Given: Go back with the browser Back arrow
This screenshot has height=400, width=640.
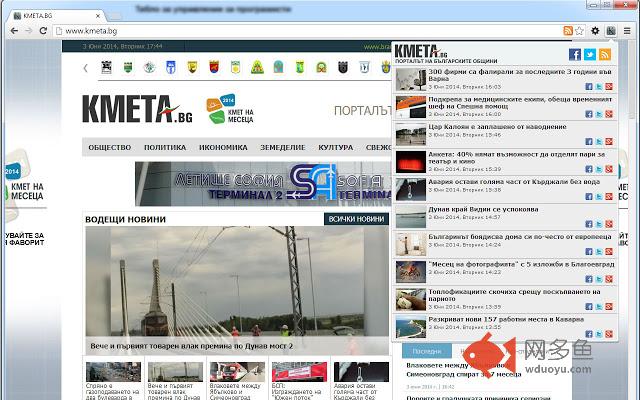Looking at the screenshot, I should click(x=14, y=31).
